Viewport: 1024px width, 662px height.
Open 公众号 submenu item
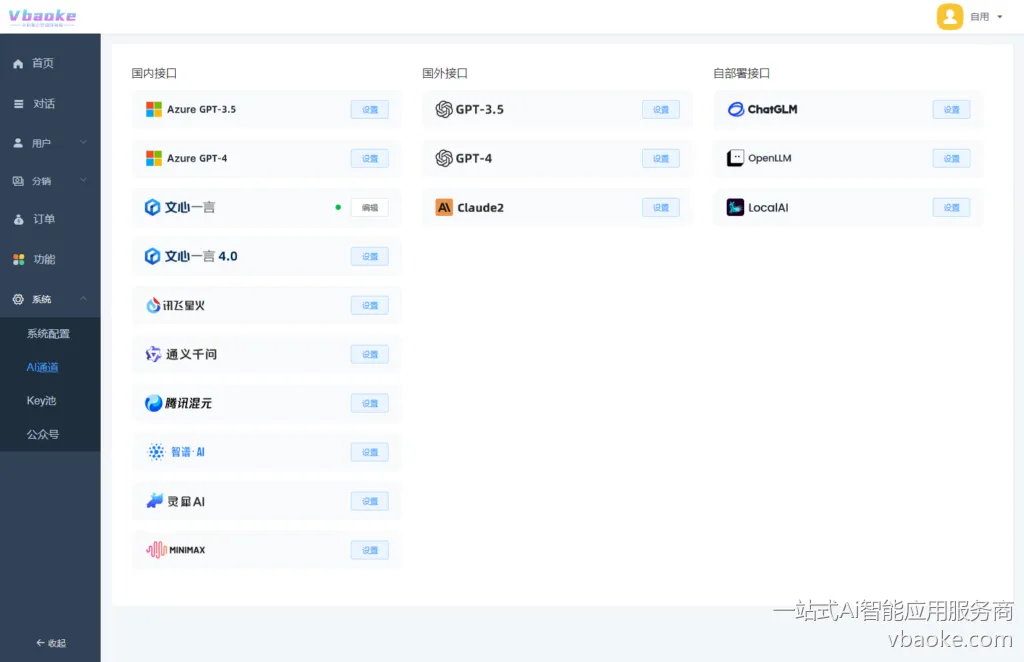coord(42,434)
